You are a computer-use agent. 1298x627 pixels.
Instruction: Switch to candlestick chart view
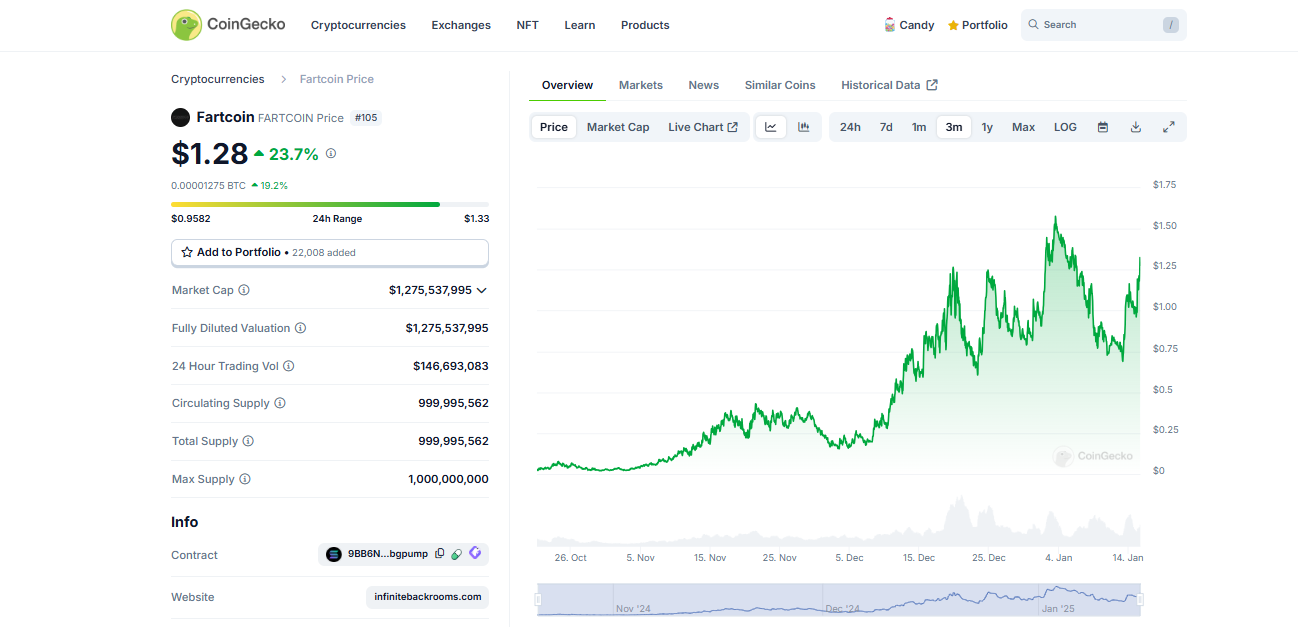[x=803, y=127]
